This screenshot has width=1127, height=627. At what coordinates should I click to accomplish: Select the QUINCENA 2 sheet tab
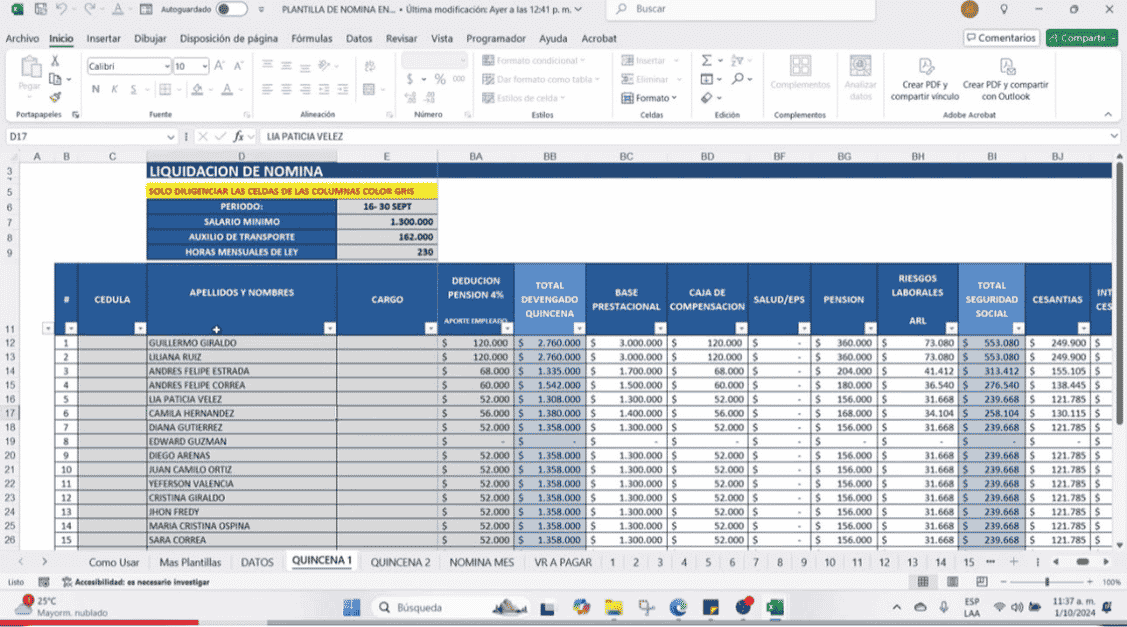coord(400,562)
